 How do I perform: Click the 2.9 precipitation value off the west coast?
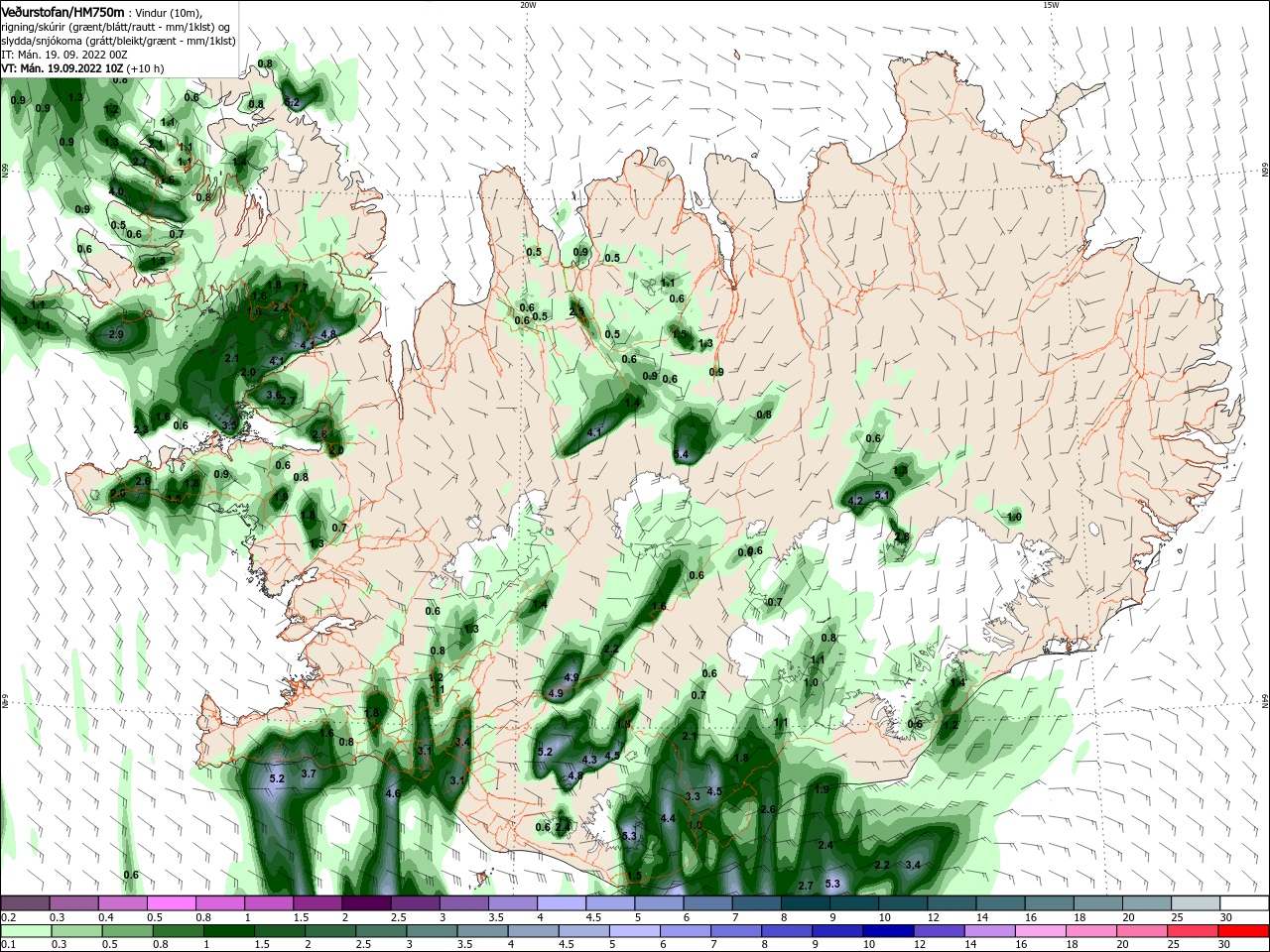pyautogui.click(x=115, y=334)
